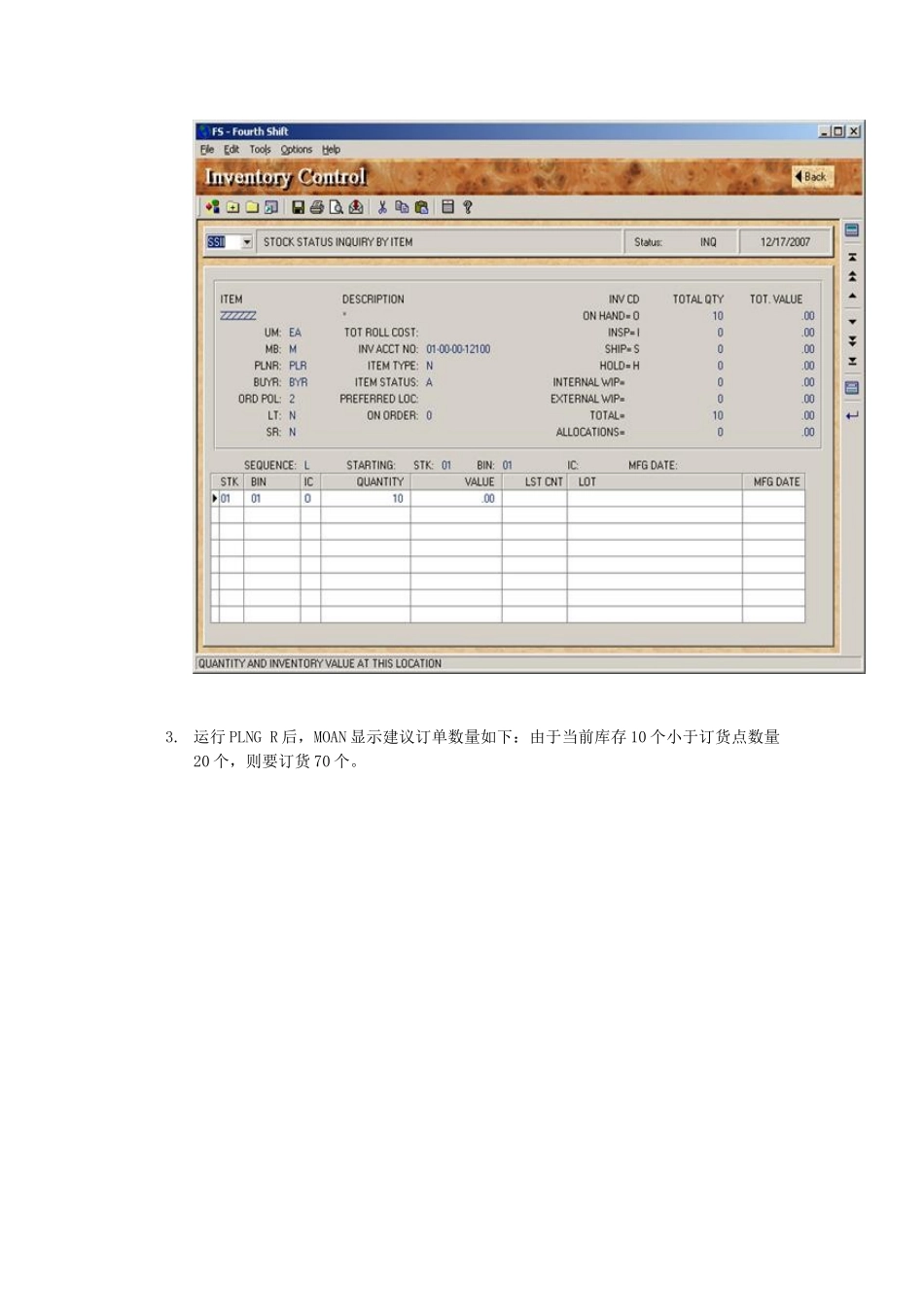The height and width of the screenshot is (1307, 924).
Task: Click the Paste clipboard icon
Action: click(x=421, y=207)
